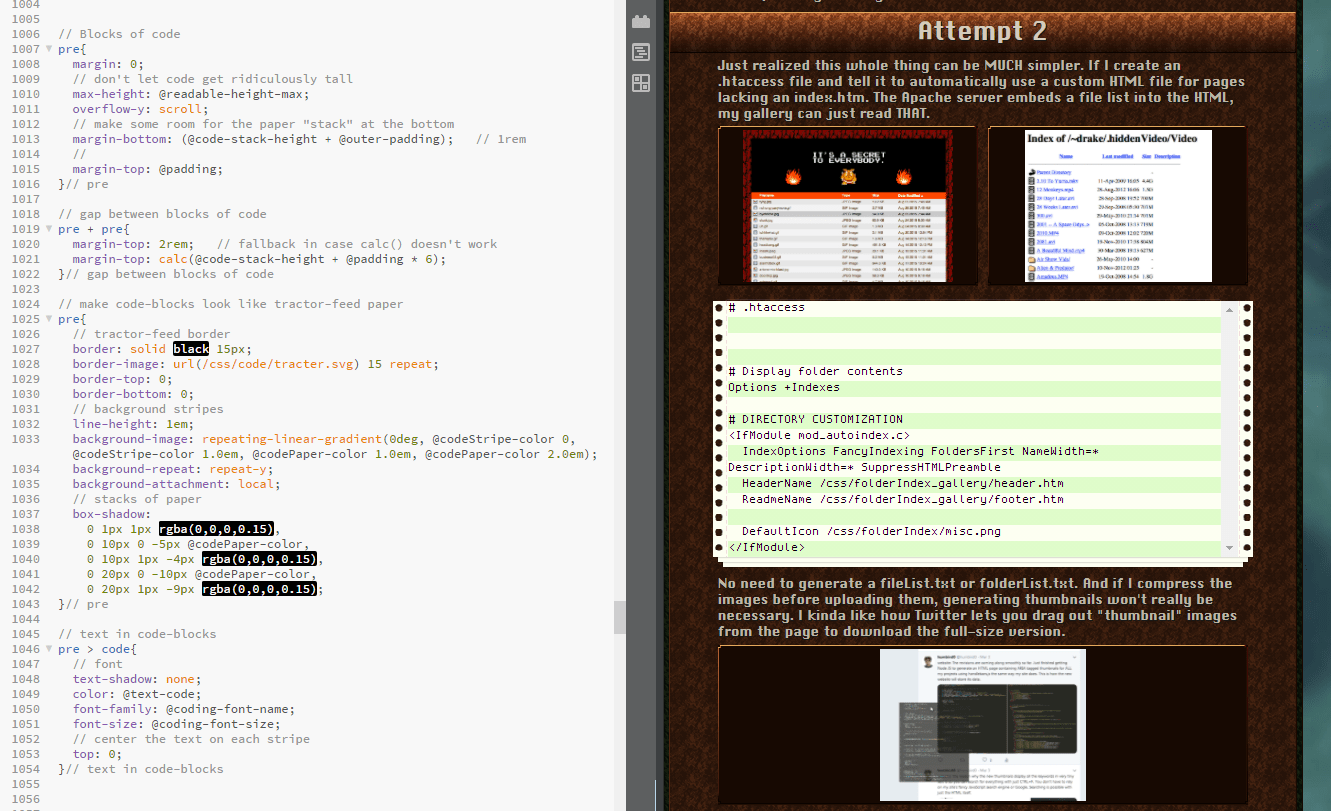Open the Twitter screenshot thumbnail
The height and width of the screenshot is (811, 1331).
[982, 725]
